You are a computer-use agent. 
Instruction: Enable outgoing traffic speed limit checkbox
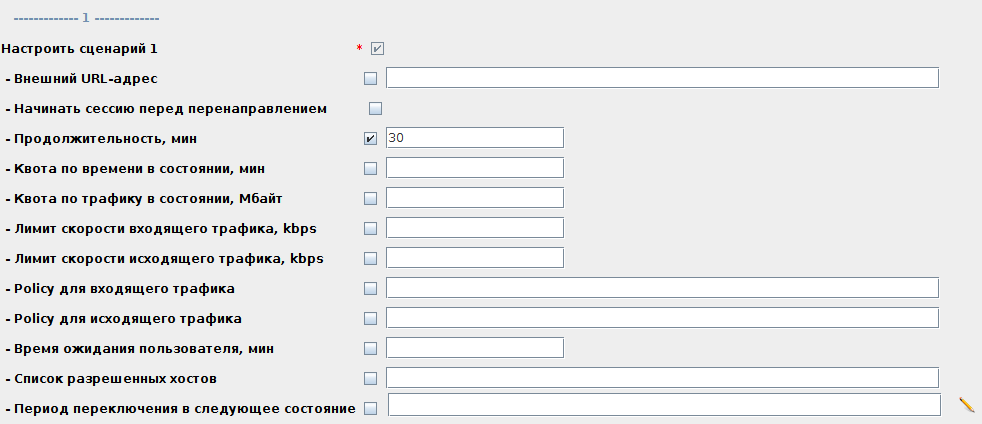[371, 258]
